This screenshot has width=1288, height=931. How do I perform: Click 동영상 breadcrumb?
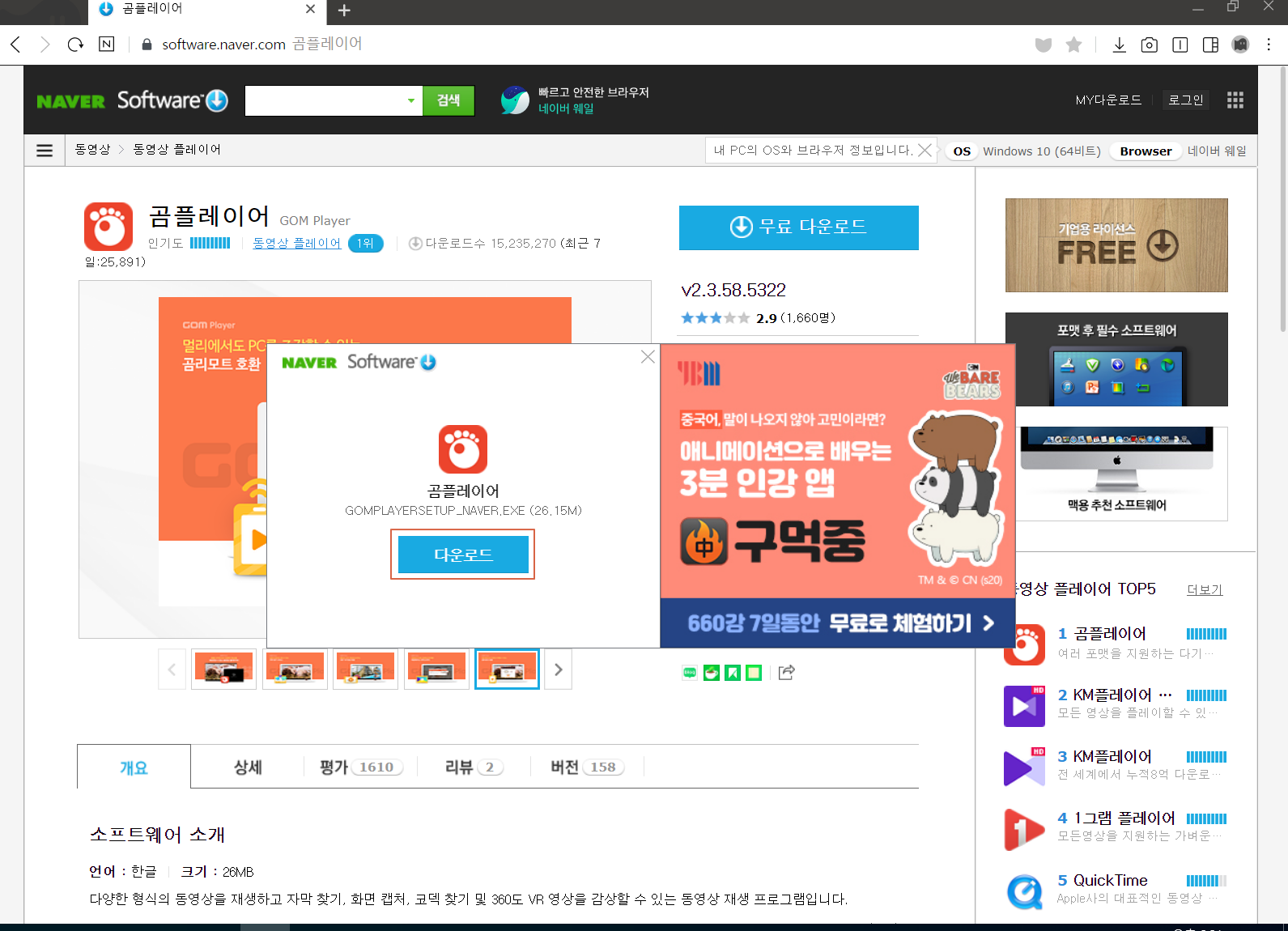tap(92, 150)
